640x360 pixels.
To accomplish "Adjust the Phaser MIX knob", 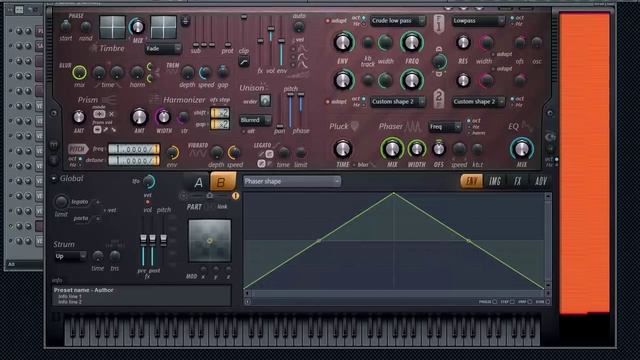I will point(392,149).
